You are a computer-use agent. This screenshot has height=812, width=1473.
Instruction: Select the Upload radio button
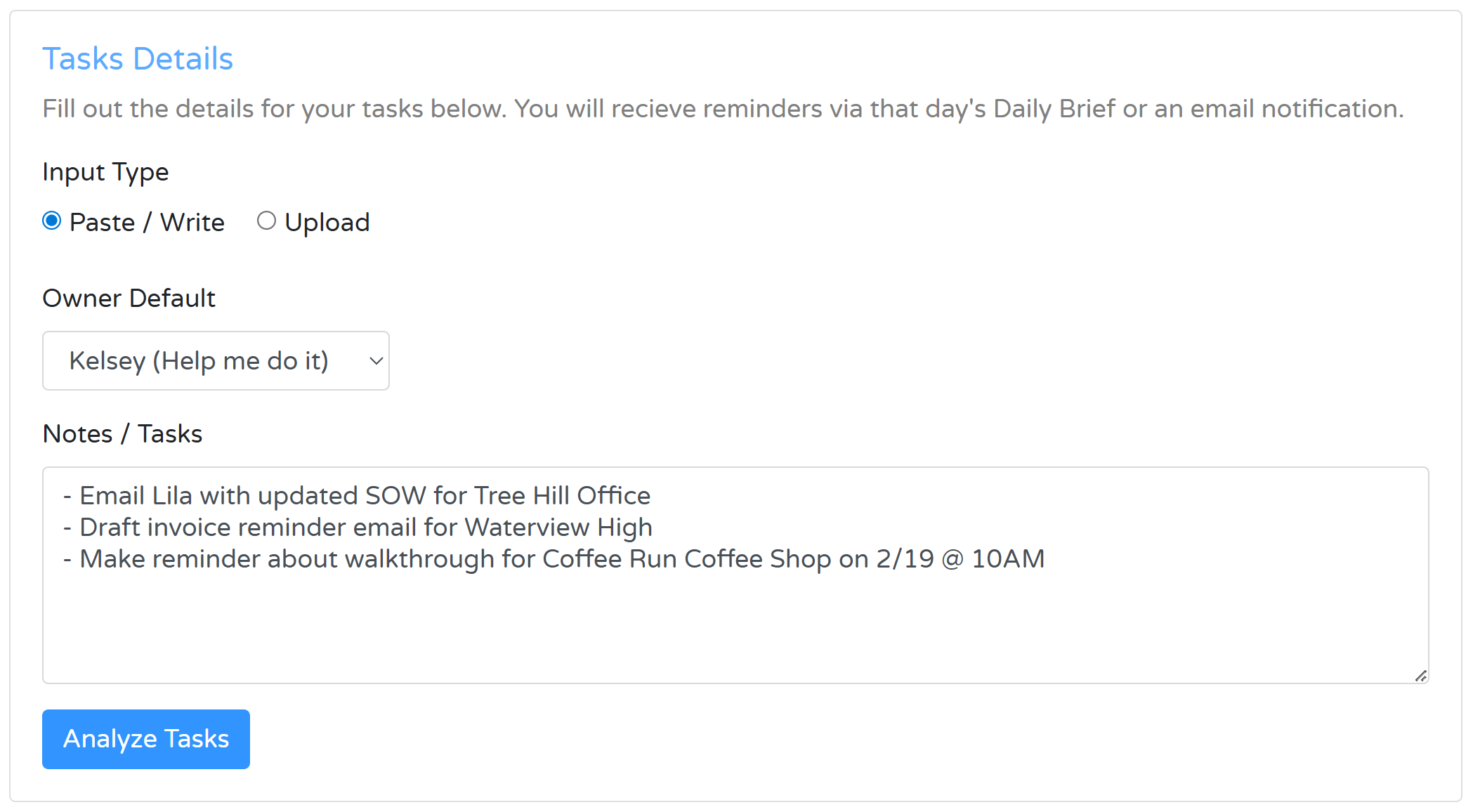point(266,221)
